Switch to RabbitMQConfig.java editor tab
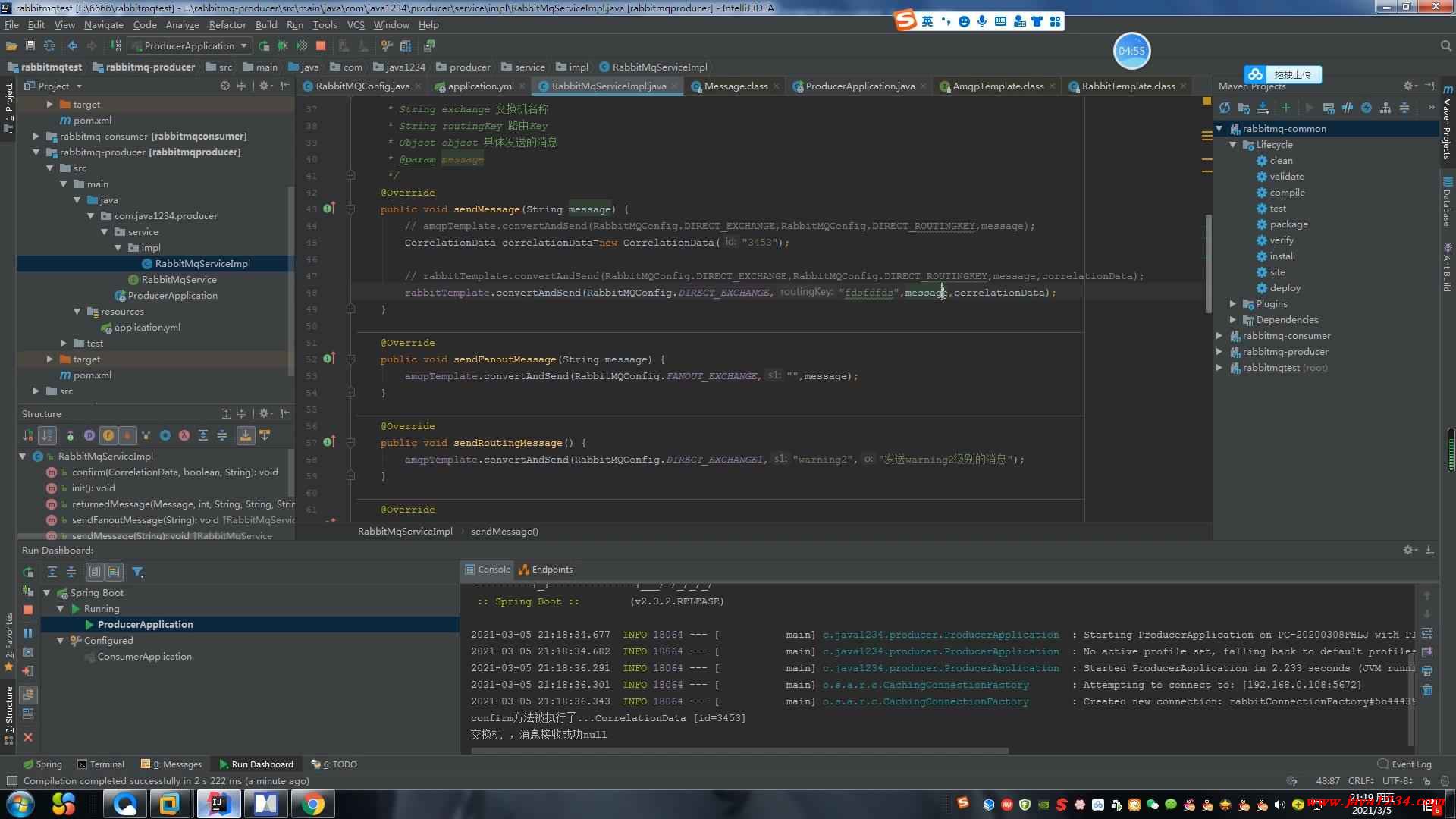 pyautogui.click(x=362, y=86)
